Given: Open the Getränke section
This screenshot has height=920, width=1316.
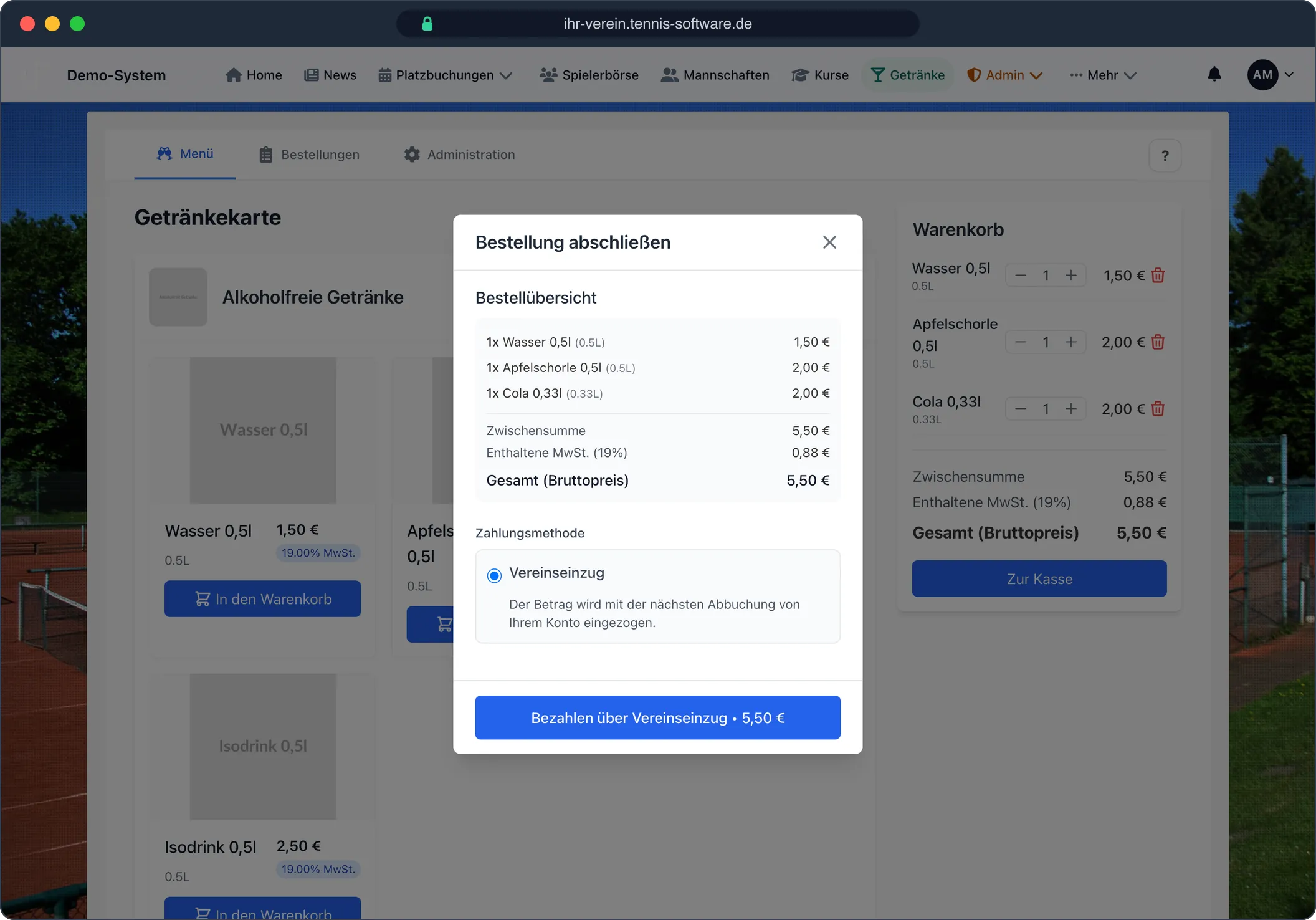Looking at the screenshot, I should pyautogui.click(x=908, y=75).
